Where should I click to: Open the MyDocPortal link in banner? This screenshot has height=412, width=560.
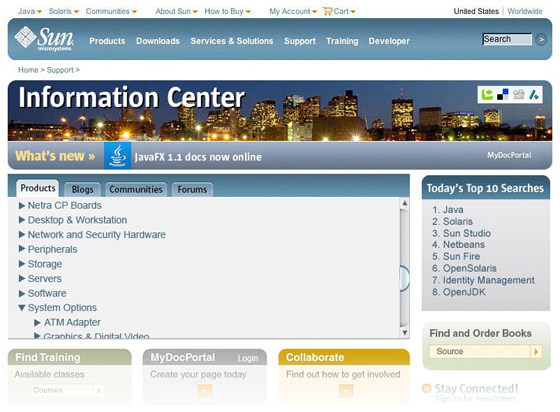coord(509,155)
